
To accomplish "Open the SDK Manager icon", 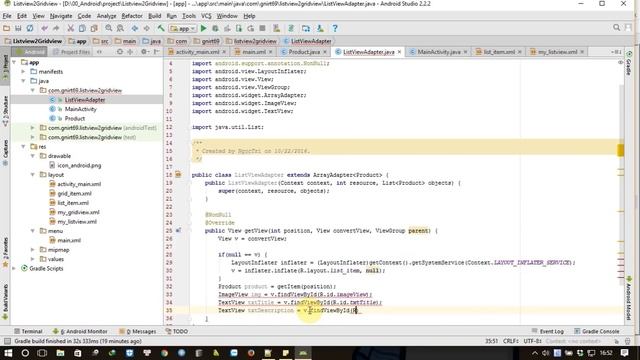I will coord(320,28).
